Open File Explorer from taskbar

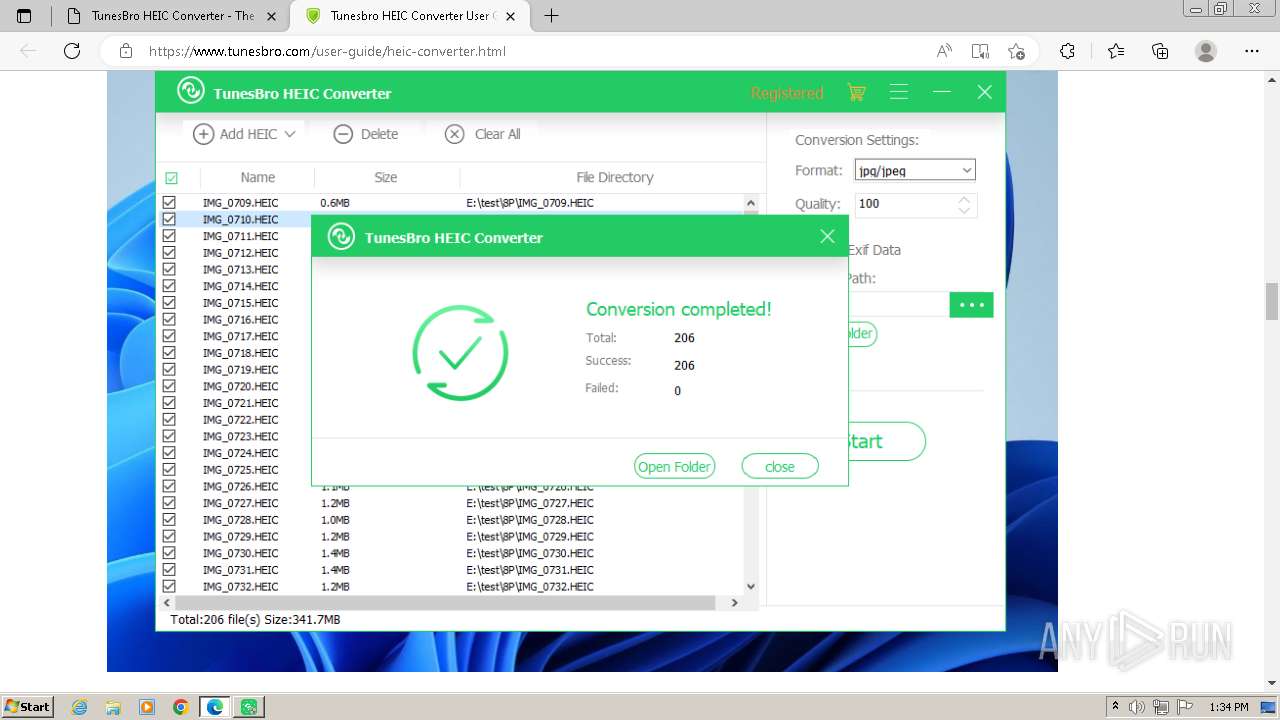point(113,707)
